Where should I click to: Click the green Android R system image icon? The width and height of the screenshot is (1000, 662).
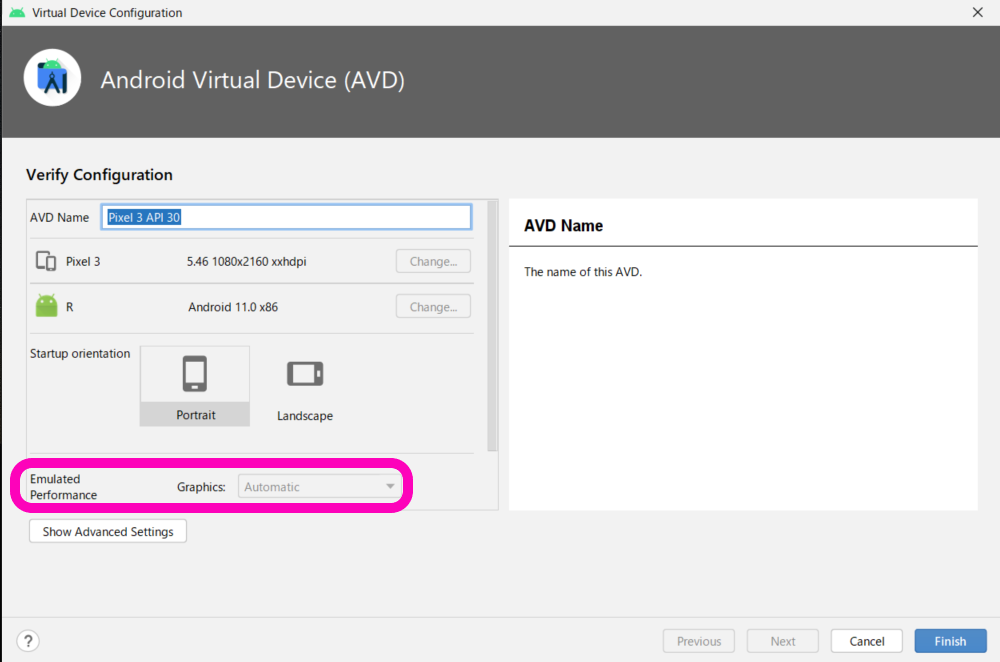pyautogui.click(x=47, y=305)
